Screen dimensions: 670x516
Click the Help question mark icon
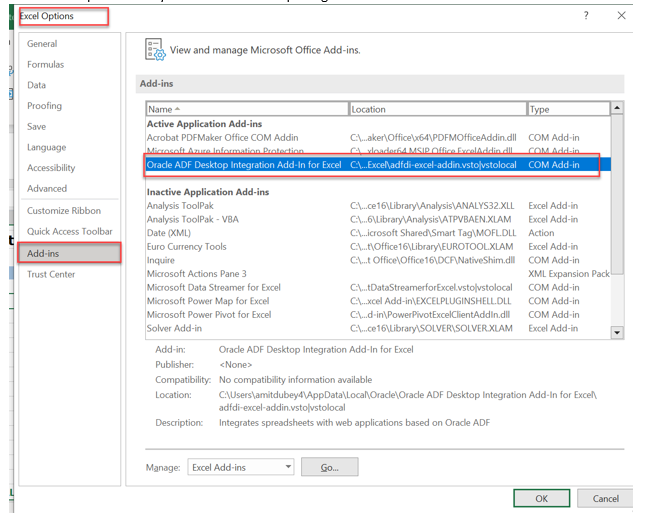pyautogui.click(x=586, y=15)
